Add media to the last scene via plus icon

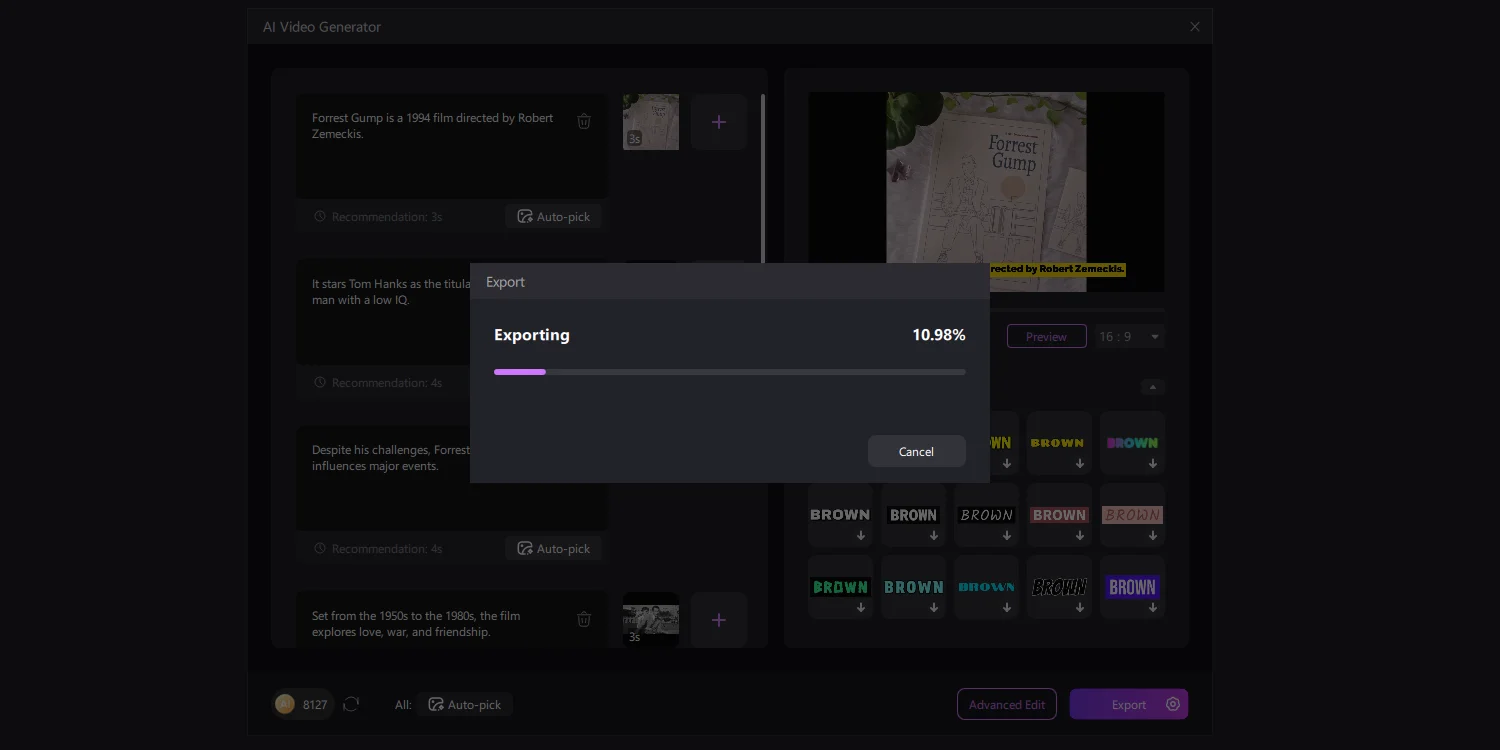[718, 620]
